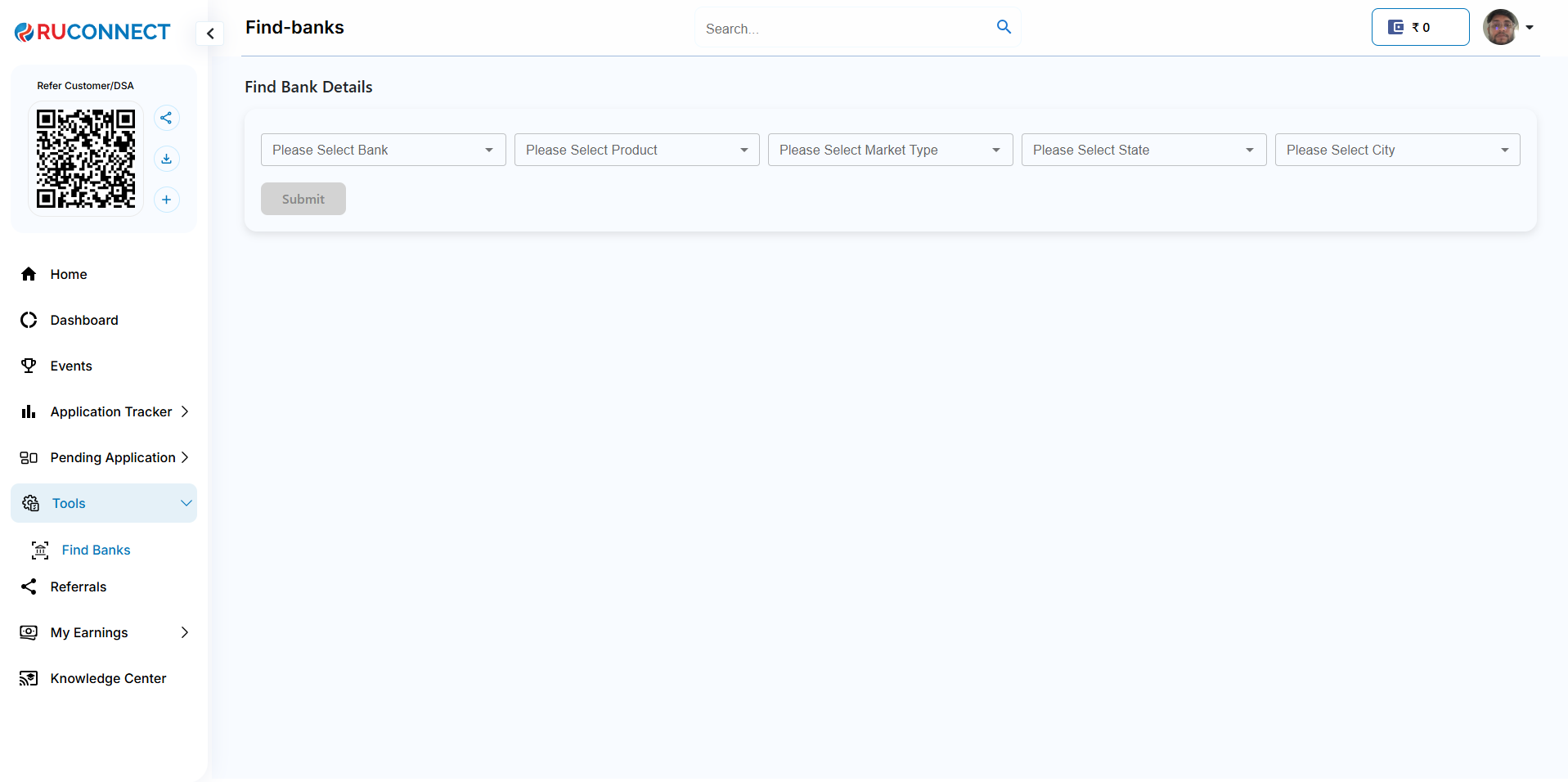Open the Please Select City dropdown
The image size is (1568, 782).
(1397, 150)
